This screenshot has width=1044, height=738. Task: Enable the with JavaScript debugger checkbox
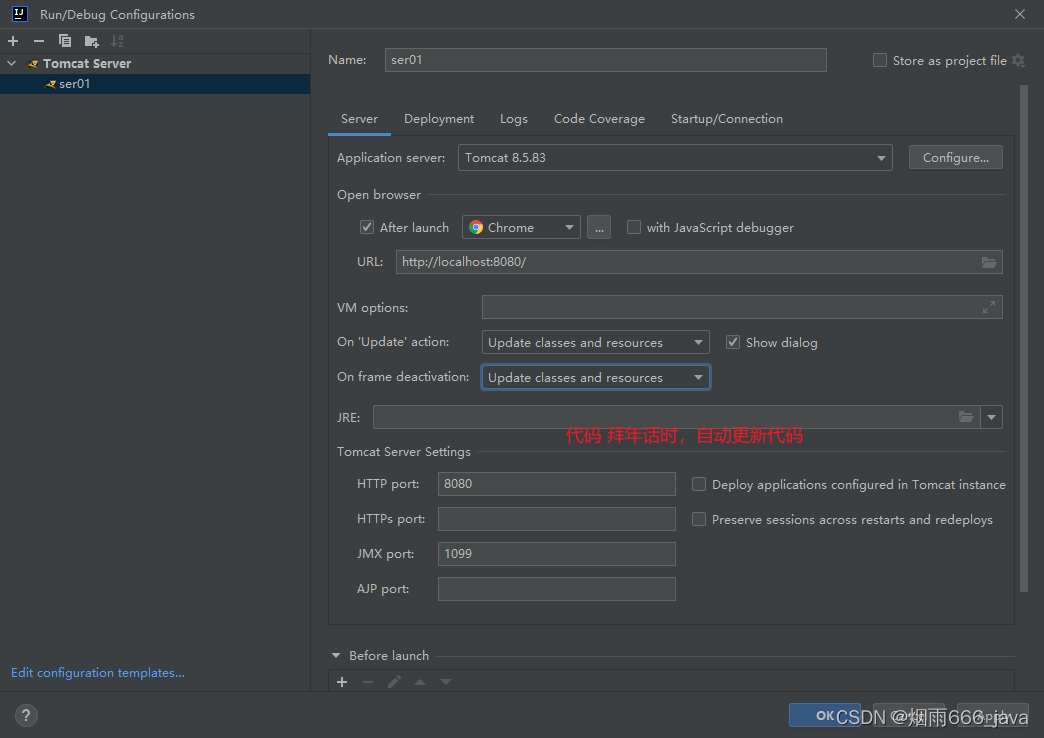click(x=634, y=227)
